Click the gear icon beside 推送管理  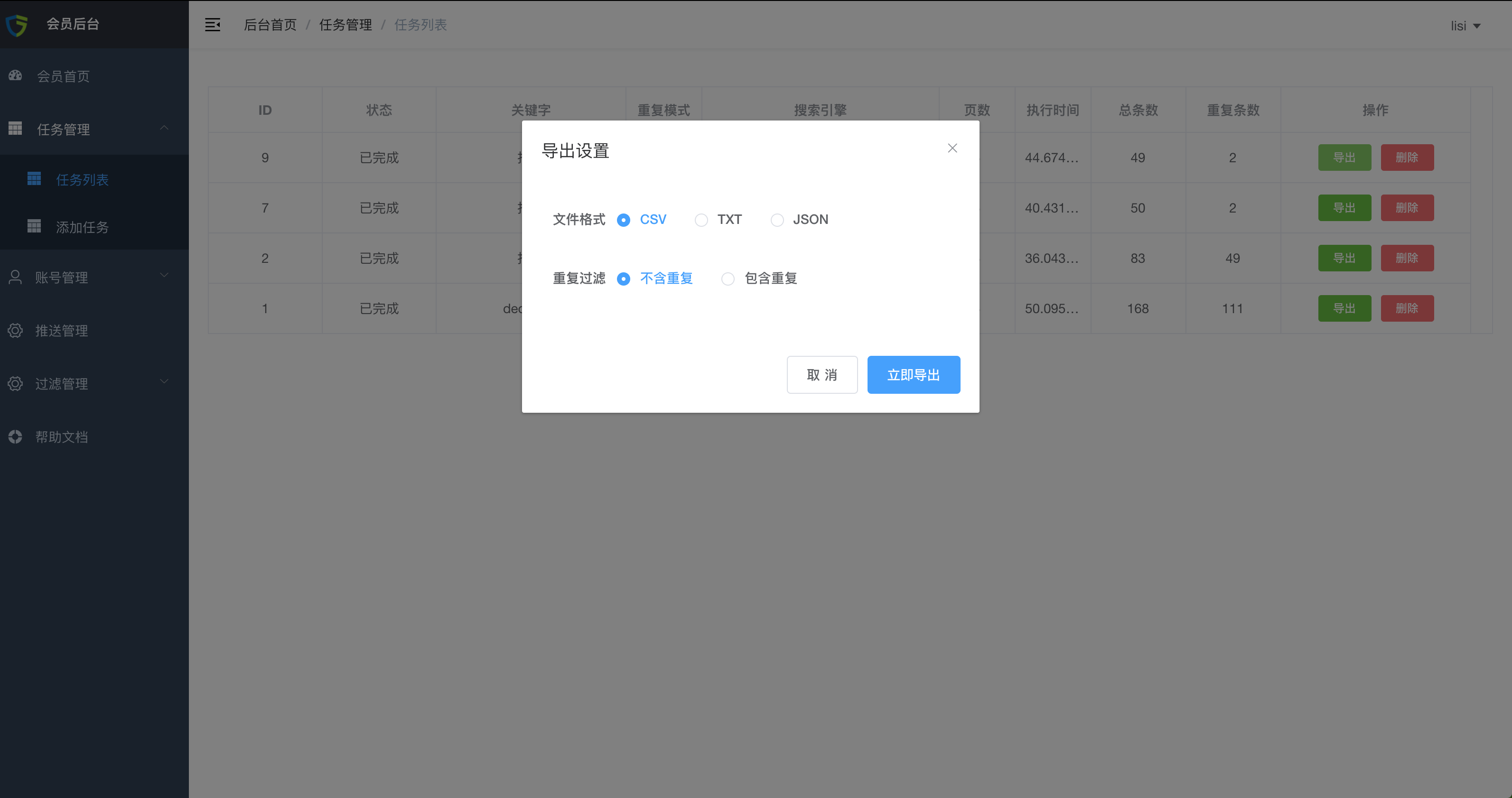15,330
